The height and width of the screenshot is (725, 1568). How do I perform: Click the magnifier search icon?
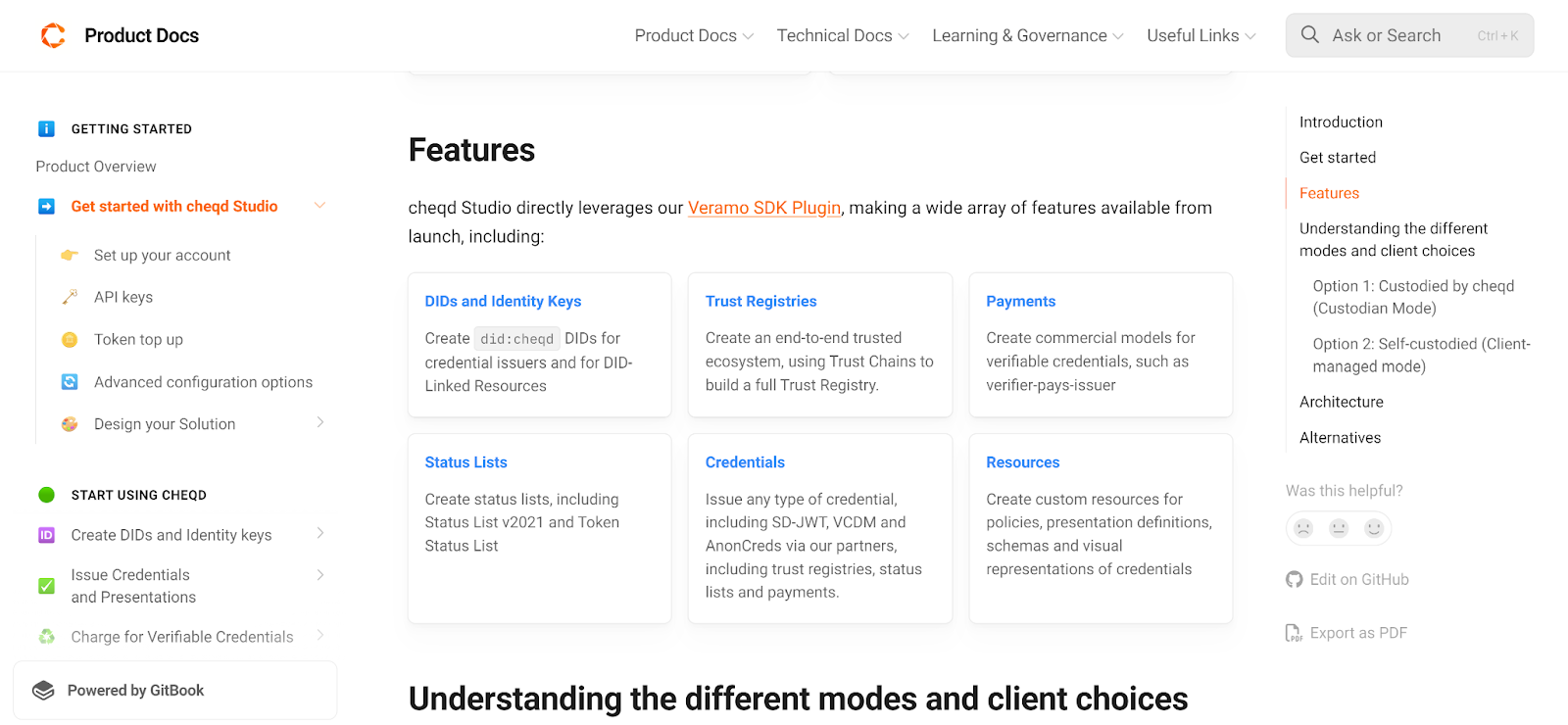1310,35
